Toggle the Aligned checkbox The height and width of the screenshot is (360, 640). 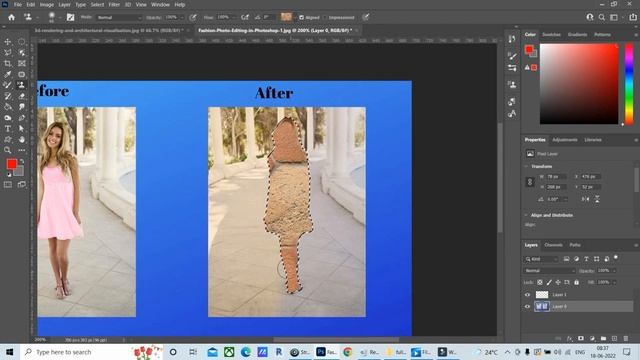(x=302, y=18)
